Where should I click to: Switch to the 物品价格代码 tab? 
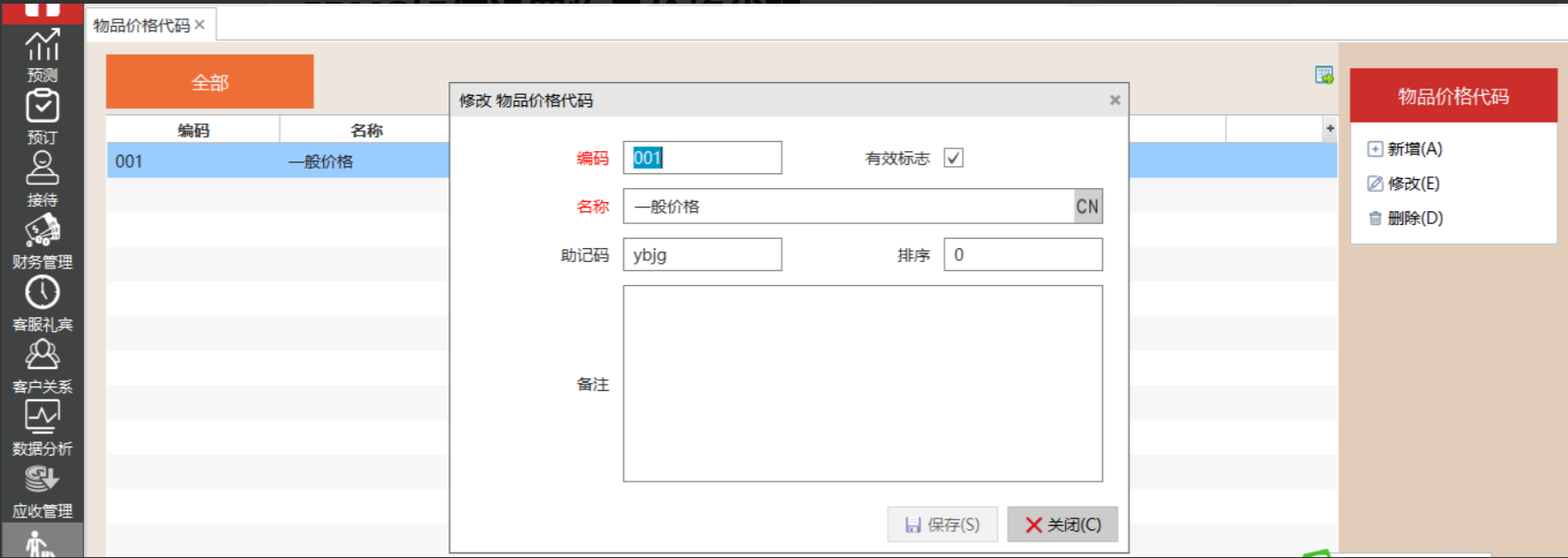tap(141, 26)
